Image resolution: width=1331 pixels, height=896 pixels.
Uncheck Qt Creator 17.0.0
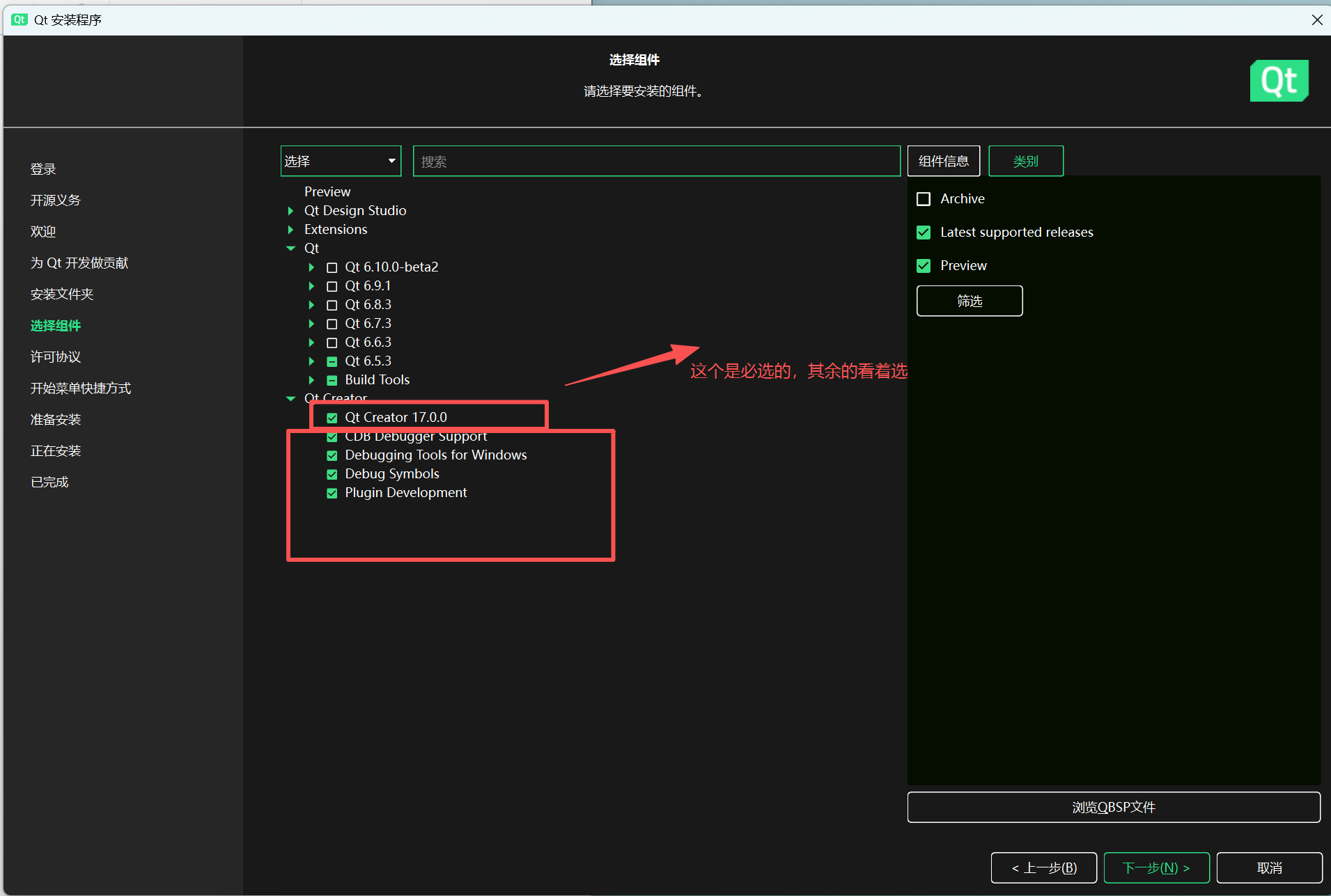pyautogui.click(x=332, y=418)
